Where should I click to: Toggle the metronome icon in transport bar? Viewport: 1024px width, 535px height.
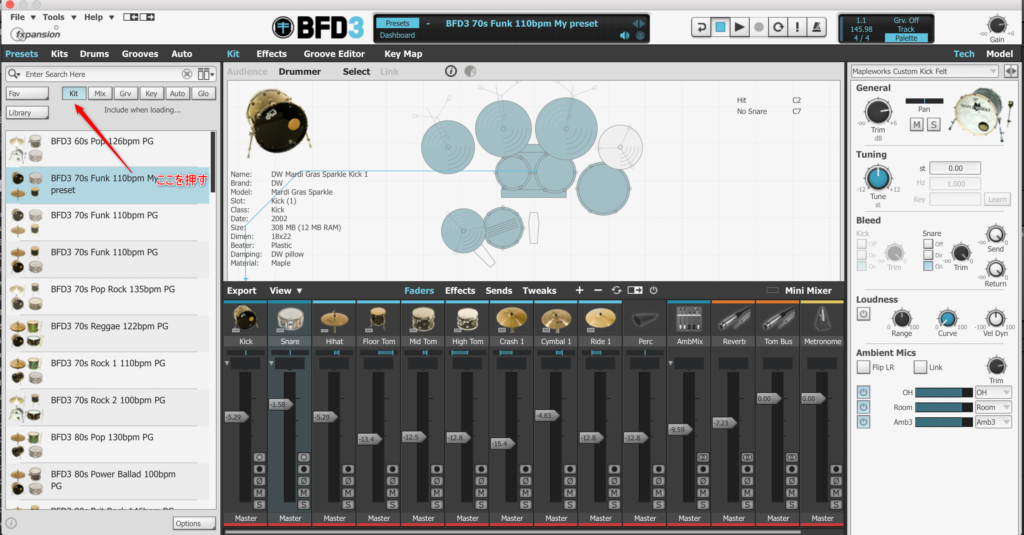coord(817,27)
